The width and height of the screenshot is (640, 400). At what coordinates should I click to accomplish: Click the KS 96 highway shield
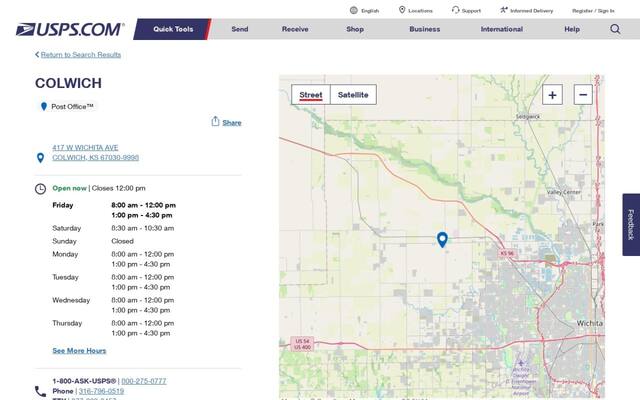point(507,253)
